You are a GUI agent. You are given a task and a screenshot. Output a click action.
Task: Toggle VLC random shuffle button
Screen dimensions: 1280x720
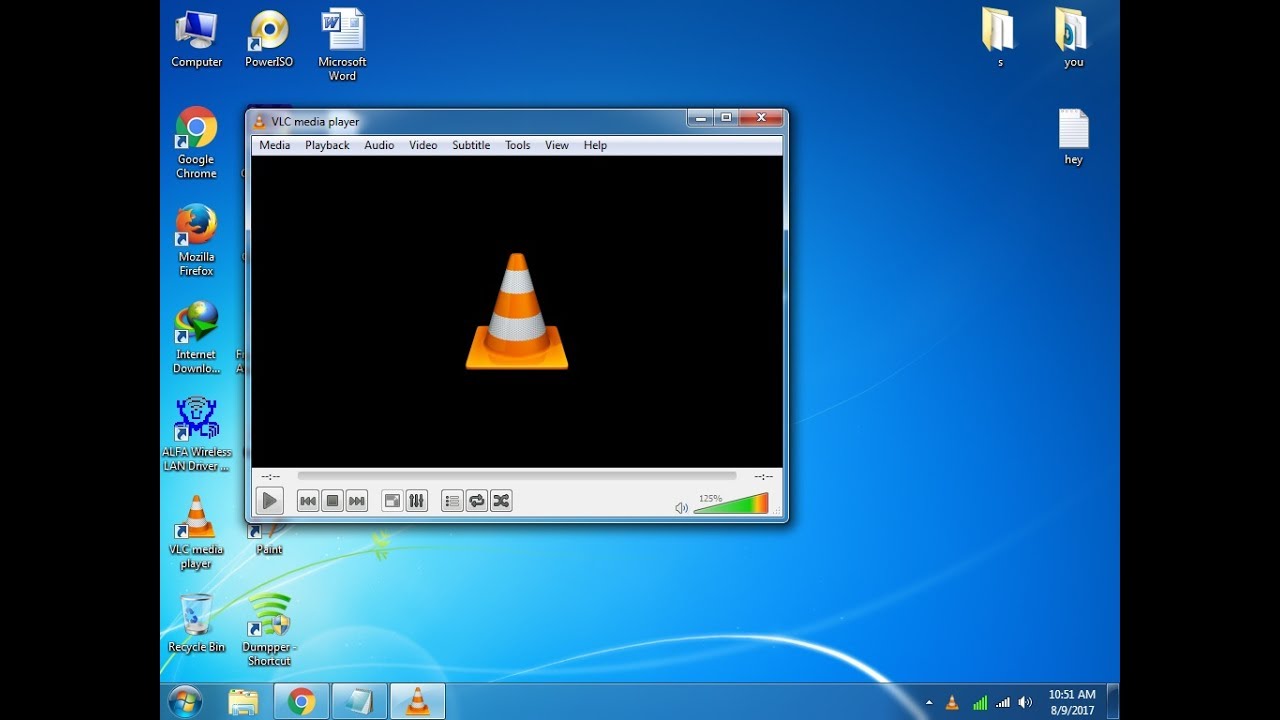(x=501, y=501)
